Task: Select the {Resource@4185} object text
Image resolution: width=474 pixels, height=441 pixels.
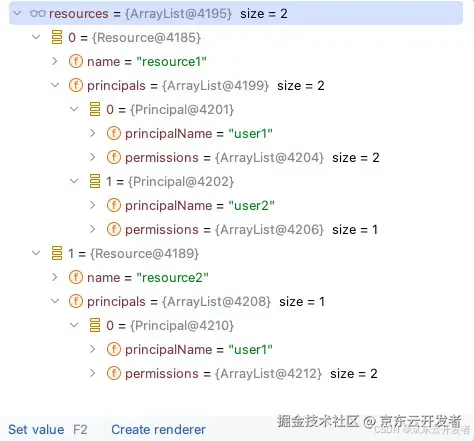Action: pyautogui.click(x=146, y=38)
